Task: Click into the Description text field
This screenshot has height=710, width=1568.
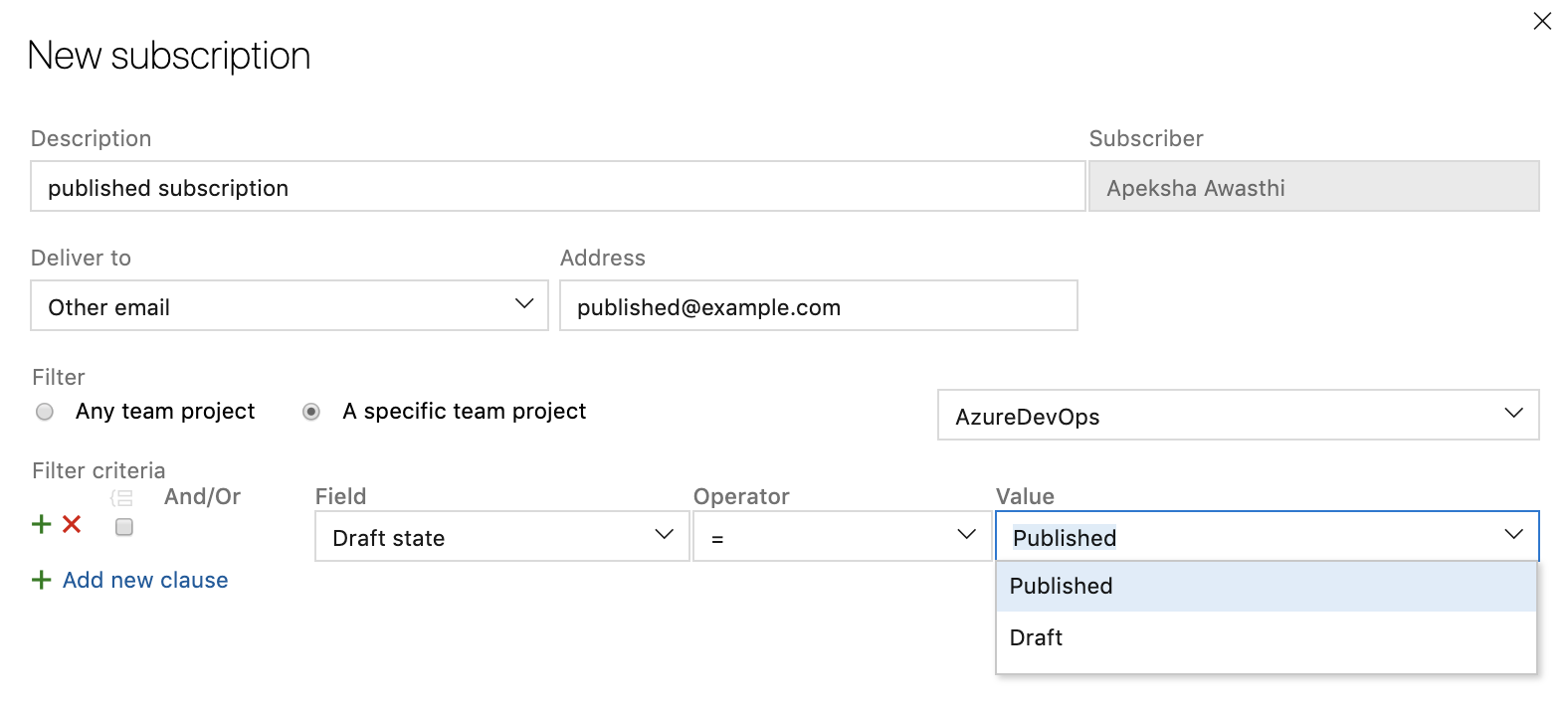Action: 557,187
